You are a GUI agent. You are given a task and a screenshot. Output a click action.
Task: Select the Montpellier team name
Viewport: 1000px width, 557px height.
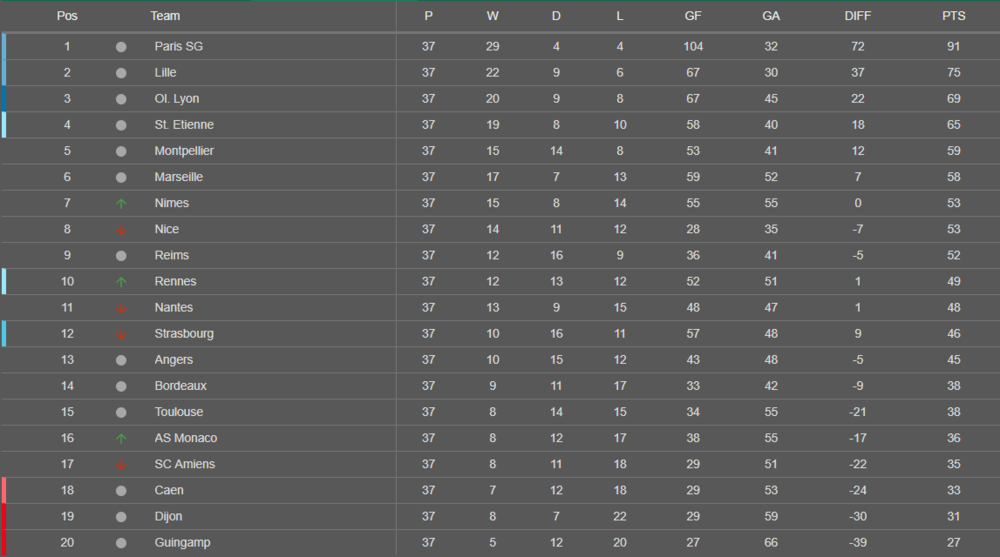[x=184, y=151]
